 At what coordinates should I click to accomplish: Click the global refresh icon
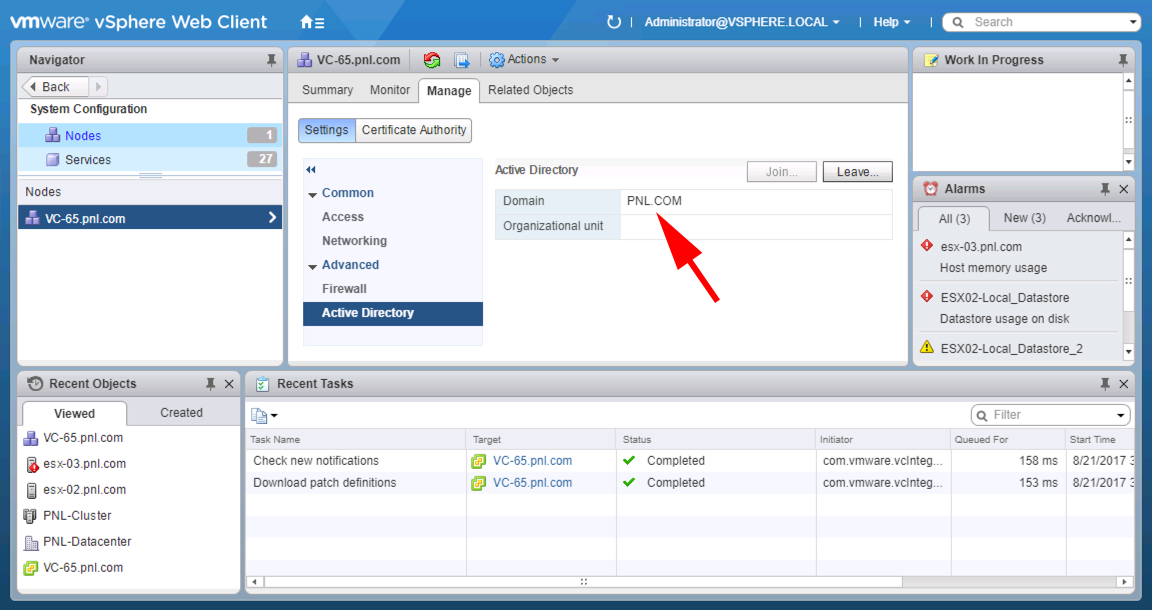(x=613, y=22)
